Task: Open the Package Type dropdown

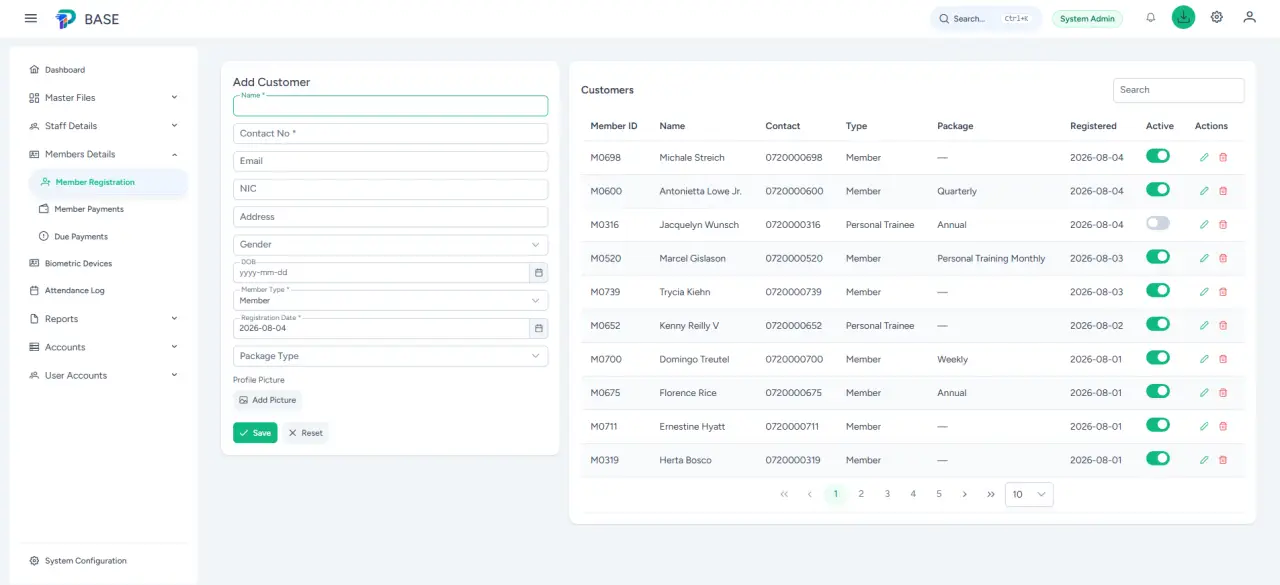Action: coord(390,356)
